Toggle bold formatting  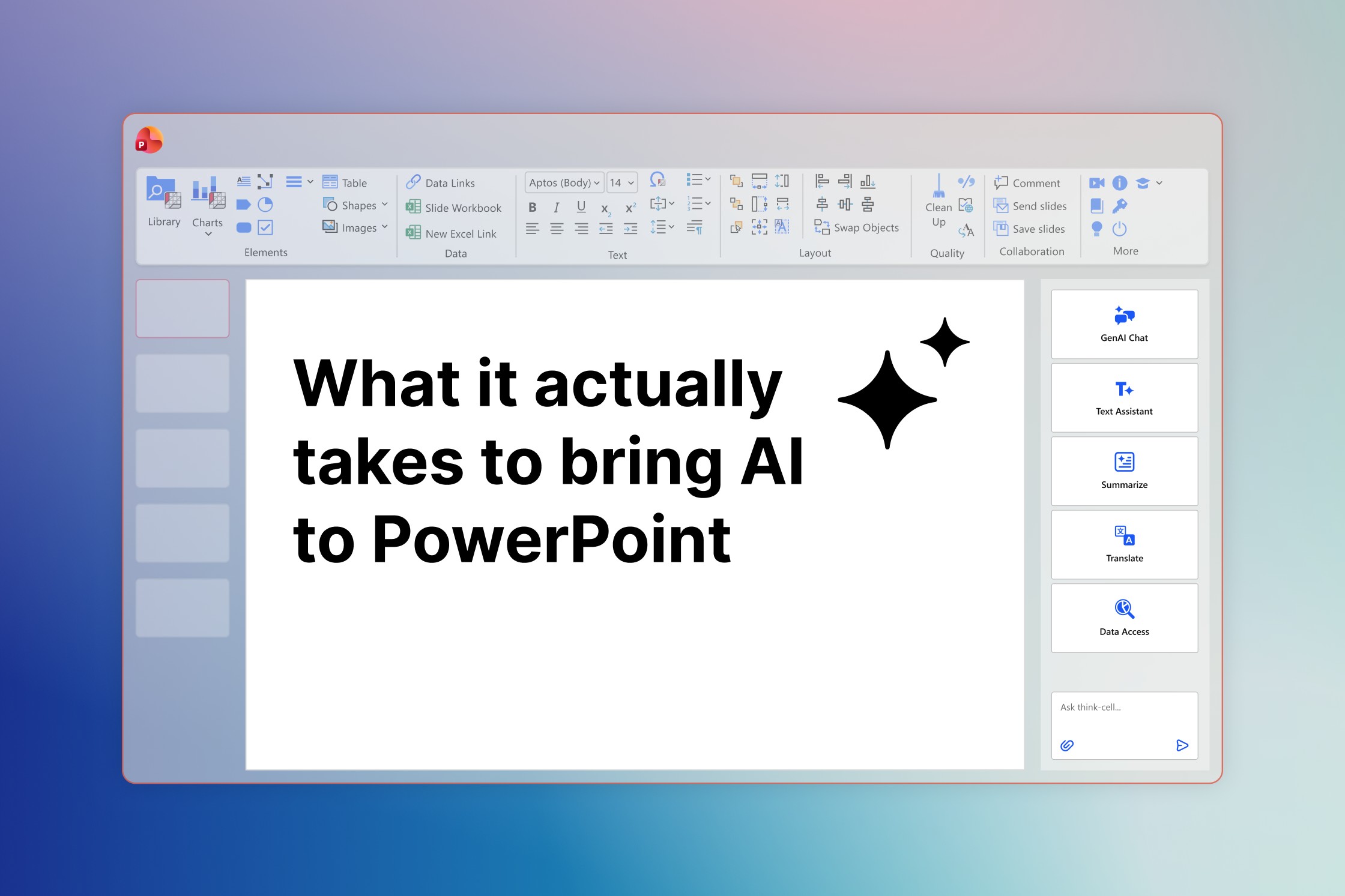tap(533, 208)
